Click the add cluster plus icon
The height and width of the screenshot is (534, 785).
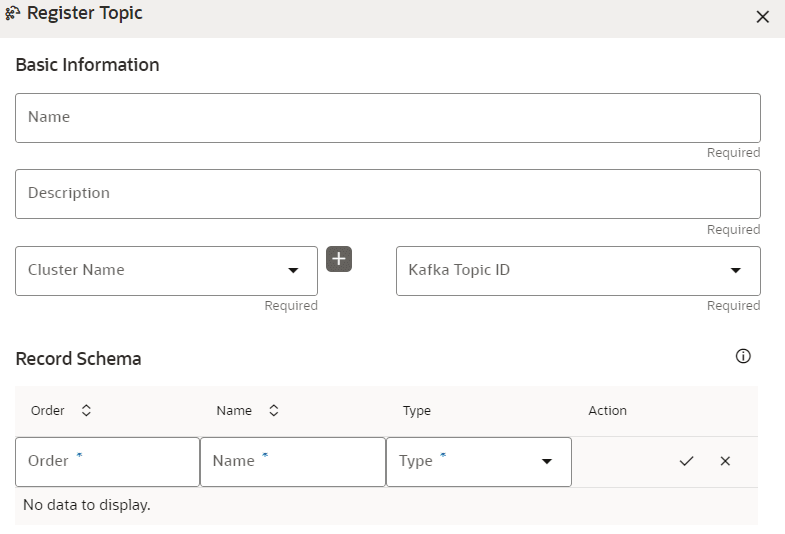pyautogui.click(x=339, y=259)
